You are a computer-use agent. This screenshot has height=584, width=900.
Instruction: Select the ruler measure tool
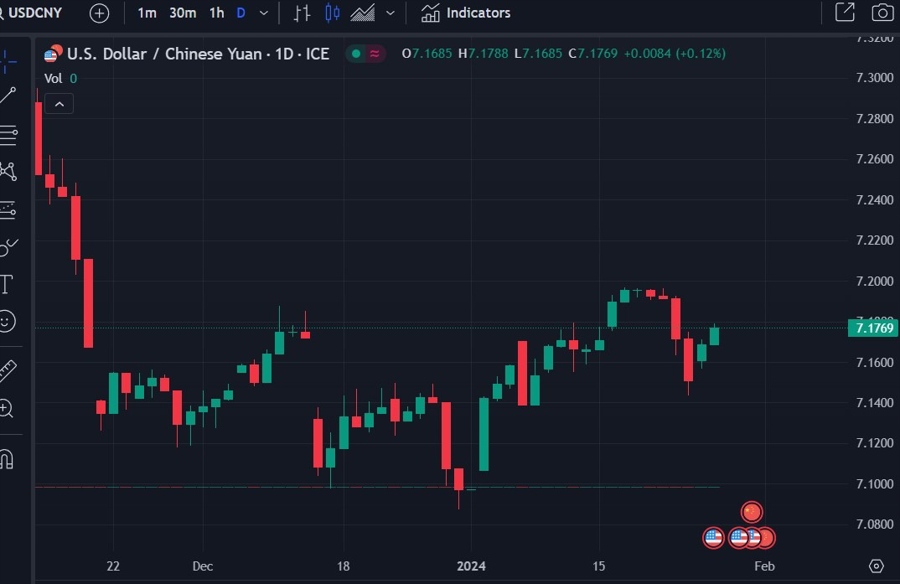pyautogui.click(x=8, y=370)
